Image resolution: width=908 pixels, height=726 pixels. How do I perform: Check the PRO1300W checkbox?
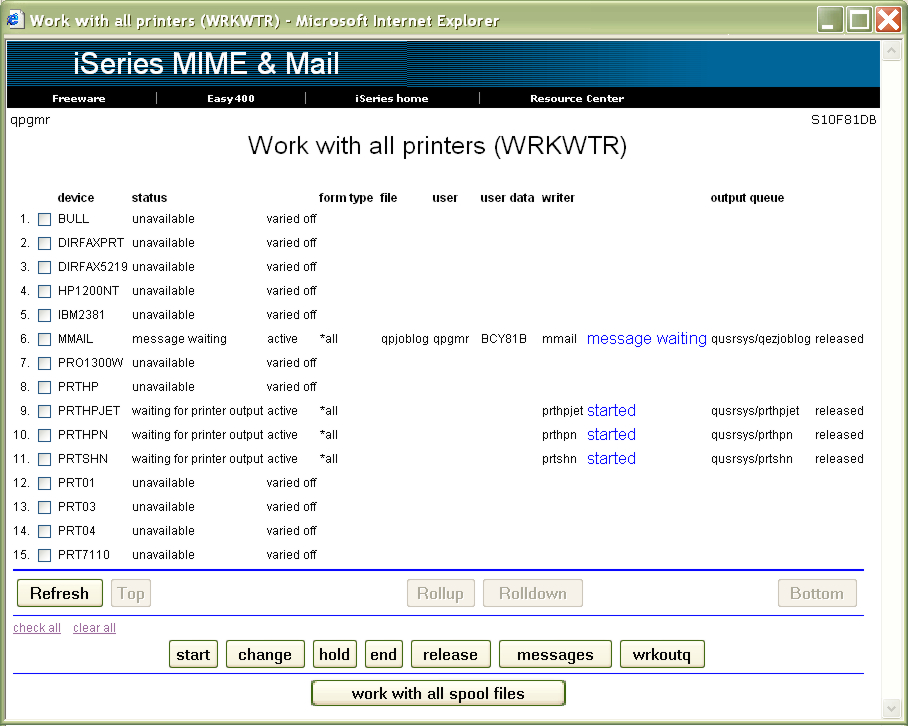[45, 364]
